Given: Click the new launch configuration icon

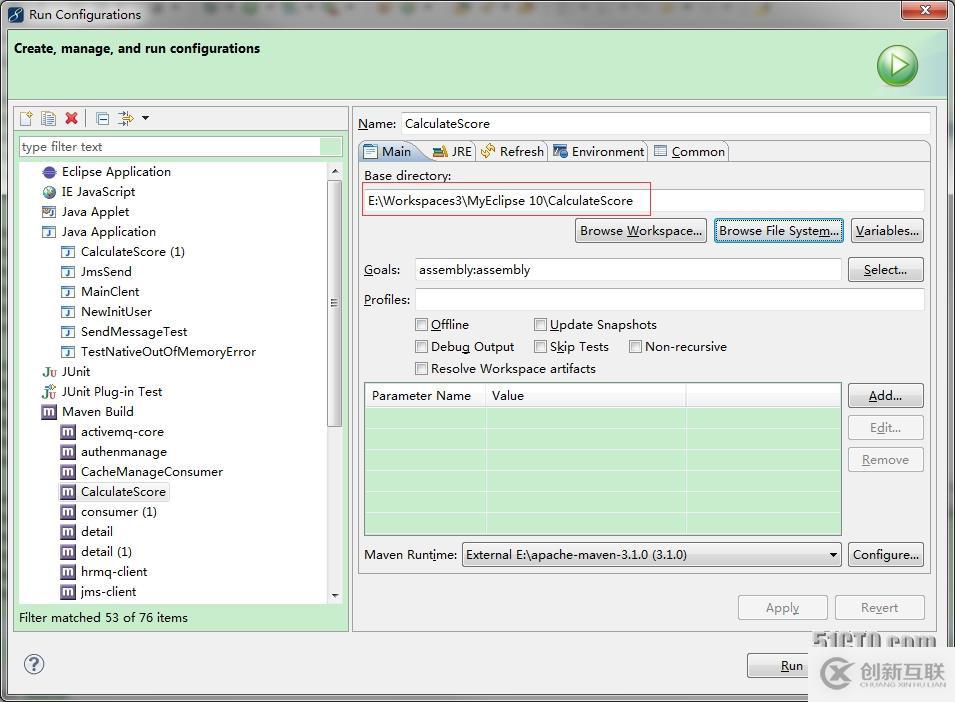Looking at the screenshot, I should (27, 119).
